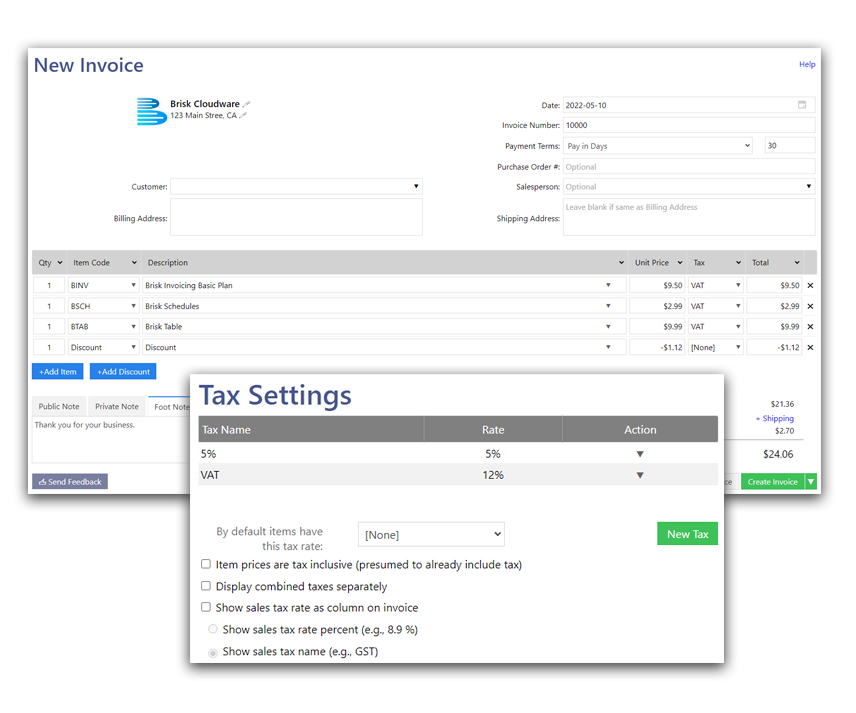The height and width of the screenshot is (713, 856).
Task: Open action arrow for the 5% tax row
Action: click(x=640, y=454)
